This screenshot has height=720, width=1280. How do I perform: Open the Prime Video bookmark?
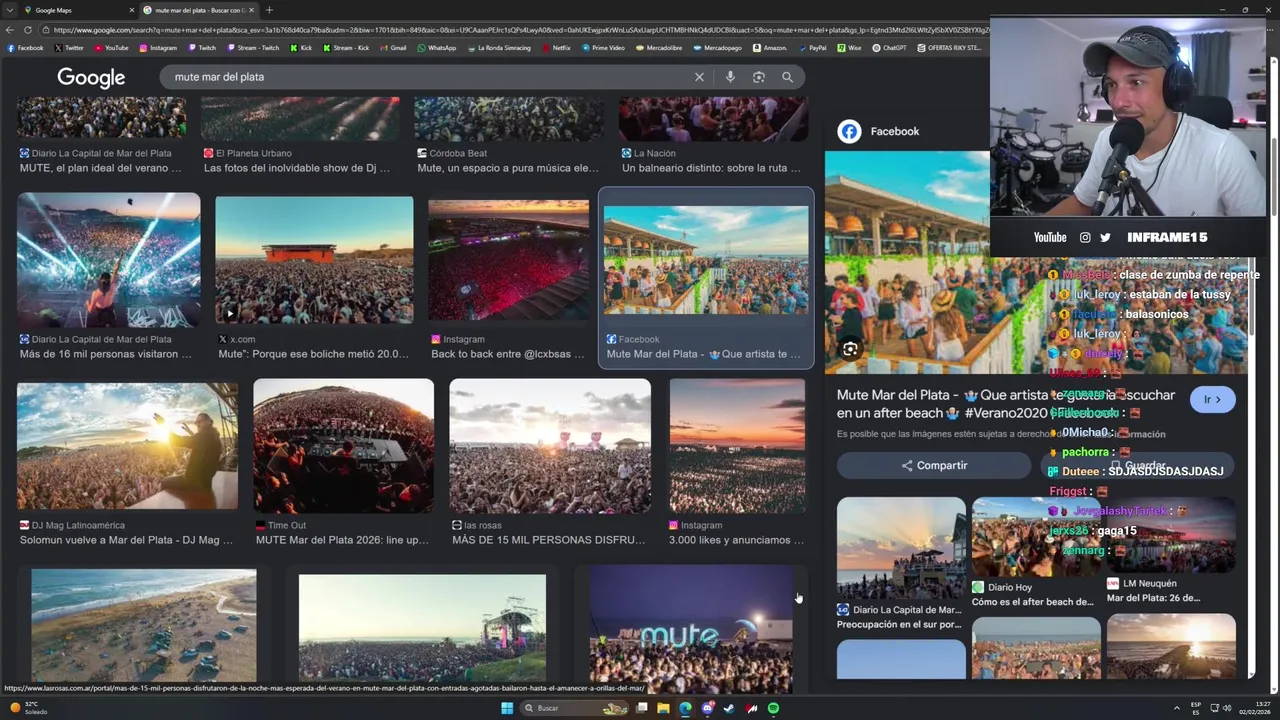pos(603,47)
